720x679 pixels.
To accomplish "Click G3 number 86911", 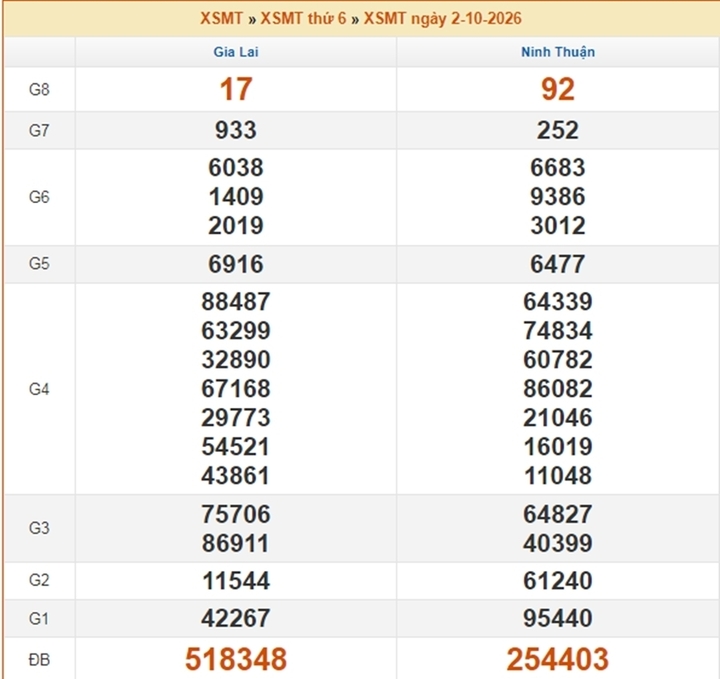I will 236,544.
